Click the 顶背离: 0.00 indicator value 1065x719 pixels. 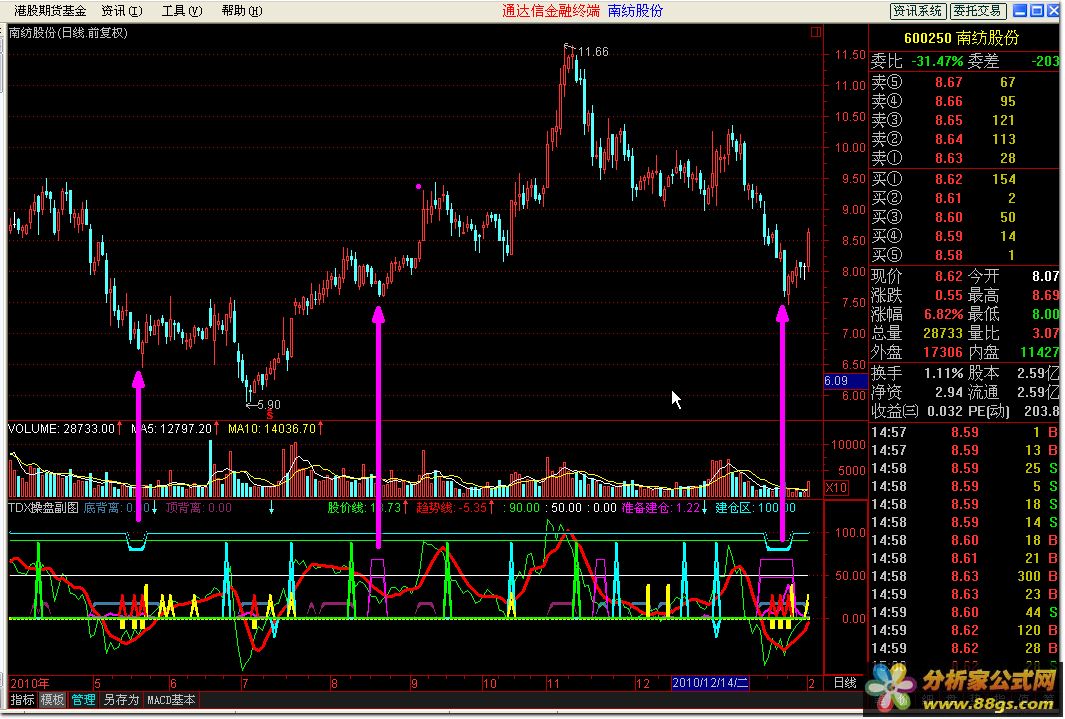pos(198,508)
